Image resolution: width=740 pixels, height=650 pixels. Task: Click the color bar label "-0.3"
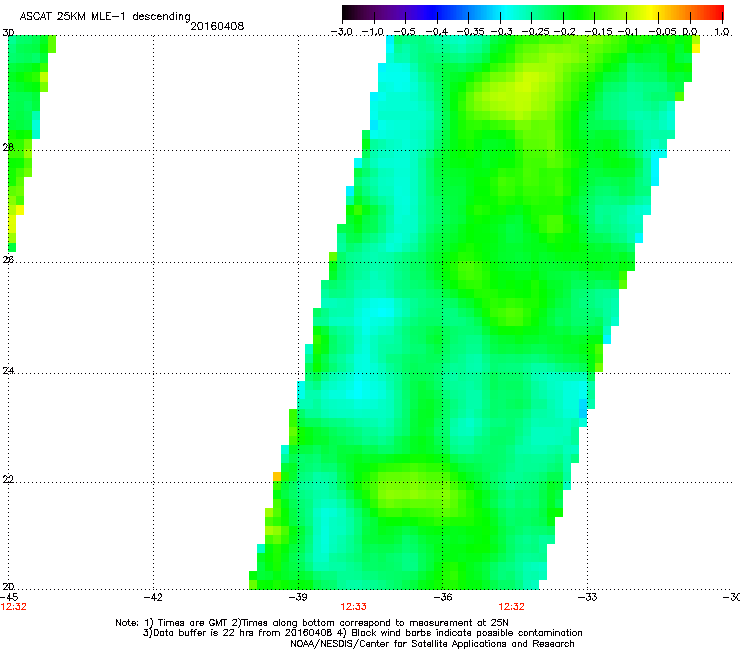pyautogui.click(x=501, y=32)
